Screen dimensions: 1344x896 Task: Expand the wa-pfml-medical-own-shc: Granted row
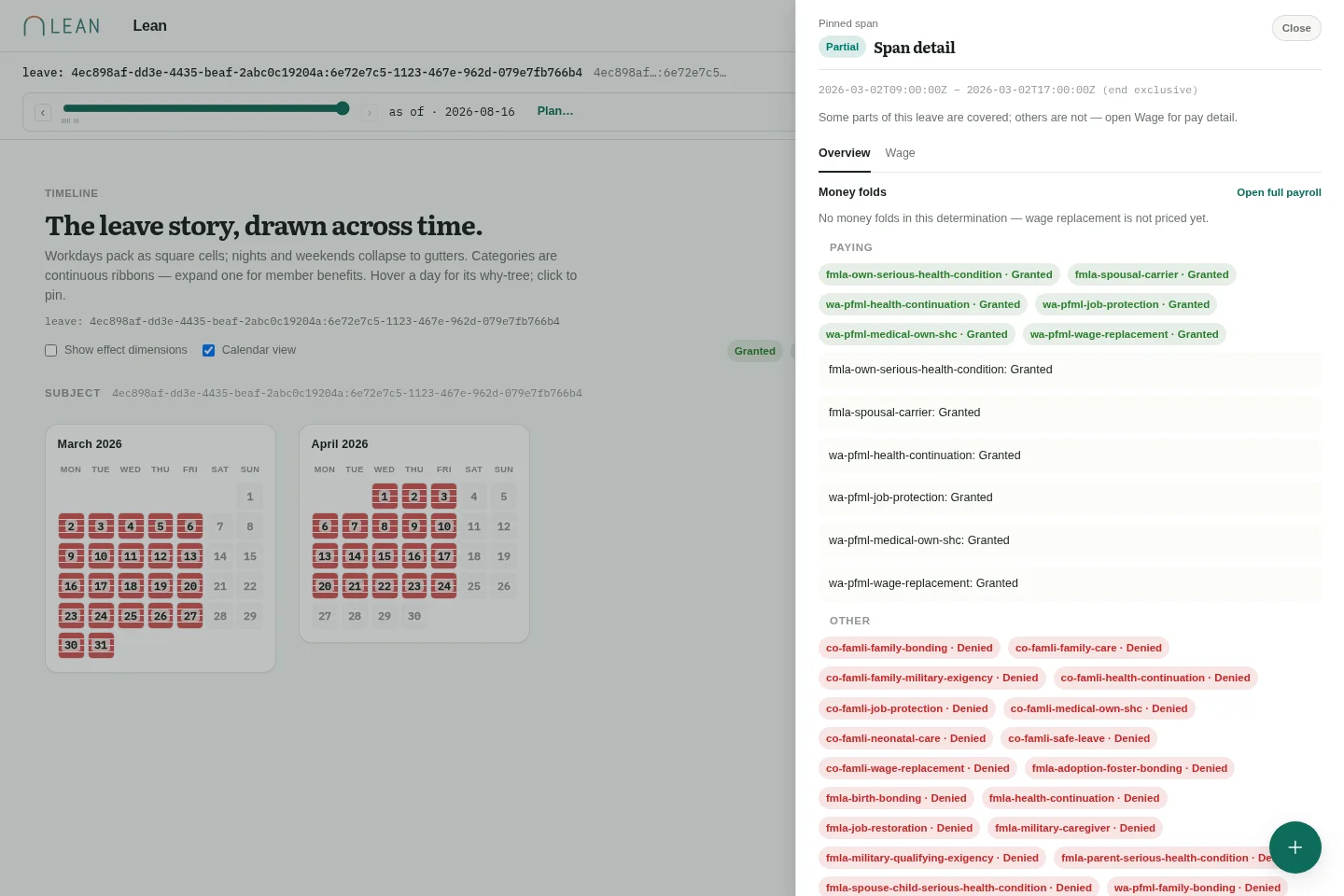coord(1070,540)
